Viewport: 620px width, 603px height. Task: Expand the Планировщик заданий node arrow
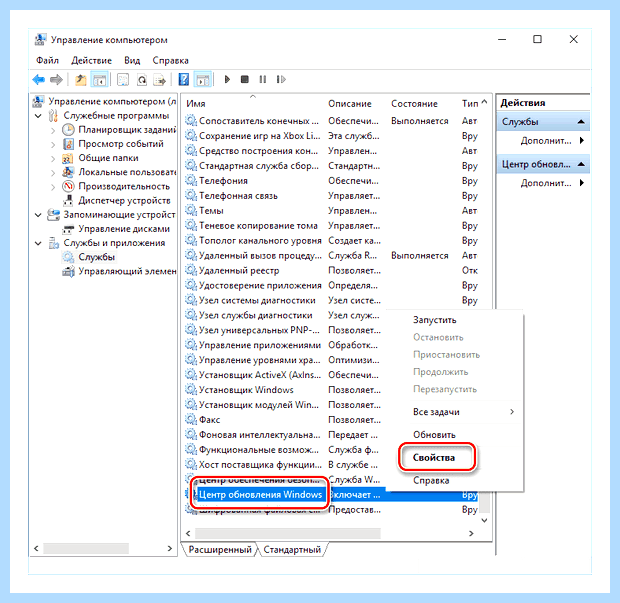tap(53, 130)
